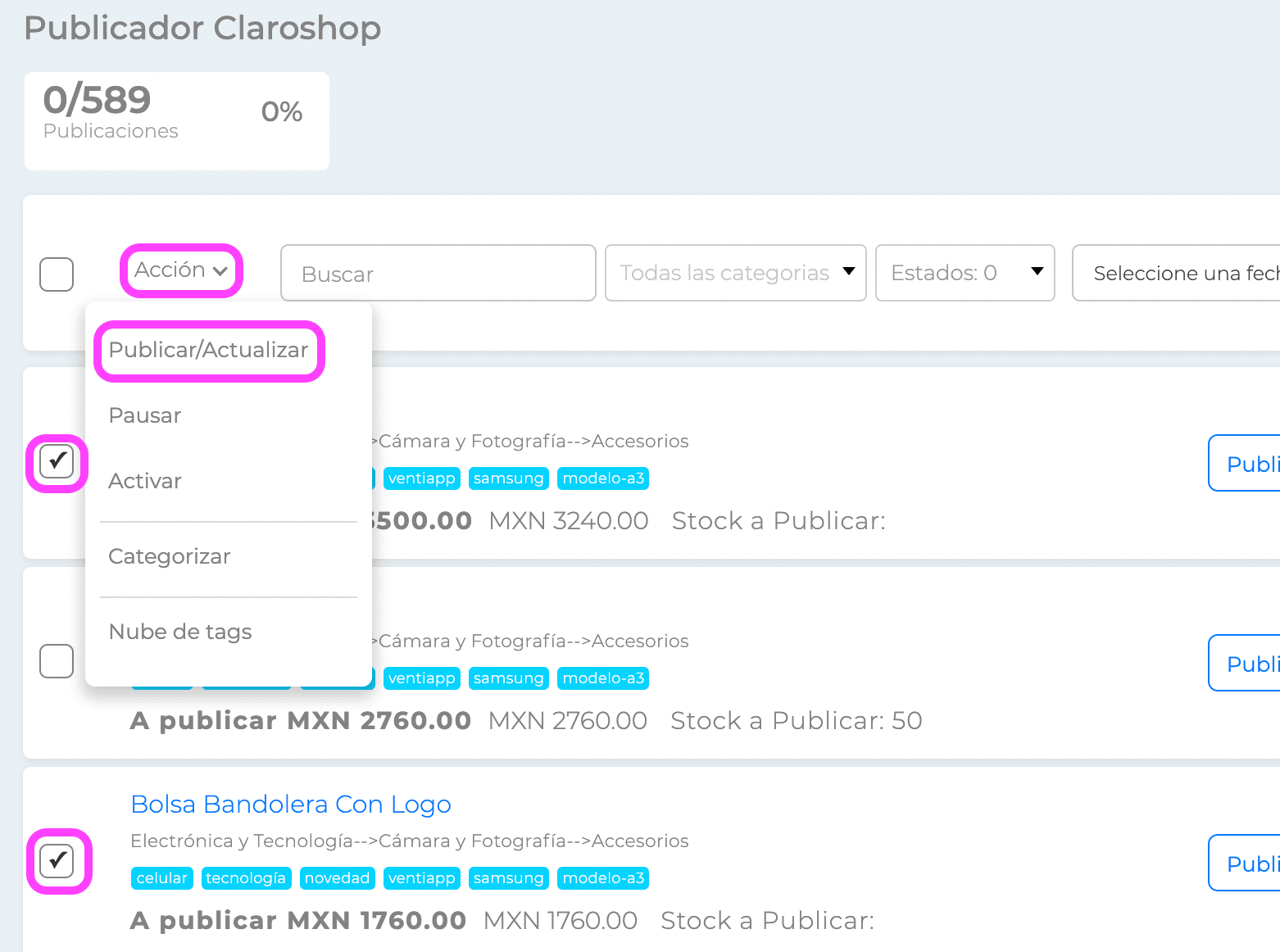Click celular tag in Bolsa Bandolera row
Viewport: 1280px width, 952px height.
[x=162, y=878]
